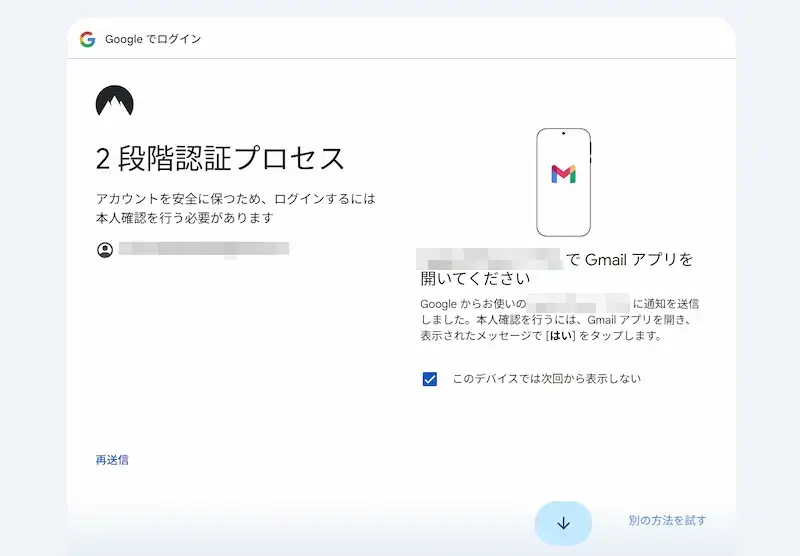The height and width of the screenshot is (556, 800).
Task: Click the '2 段階認証プロセス' heading
Action: coord(220,158)
